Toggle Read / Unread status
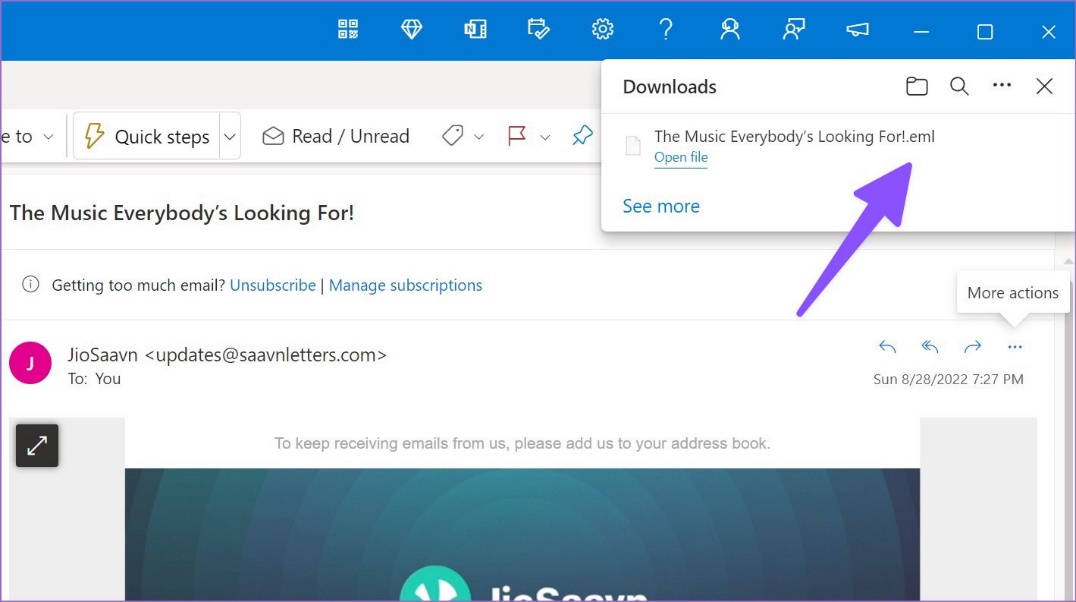The image size is (1076, 602). click(x=336, y=137)
